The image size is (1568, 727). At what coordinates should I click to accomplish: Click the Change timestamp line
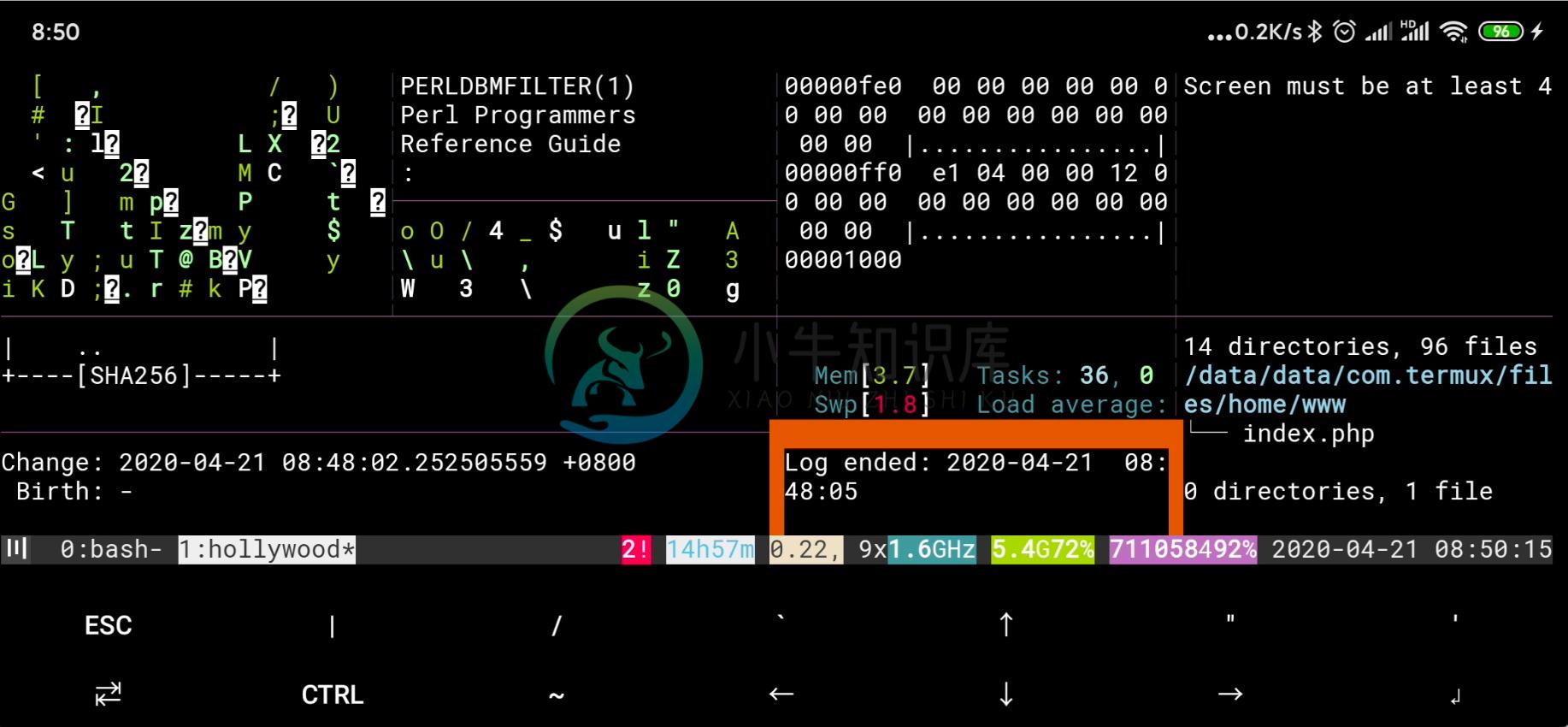[x=318, y=463]
